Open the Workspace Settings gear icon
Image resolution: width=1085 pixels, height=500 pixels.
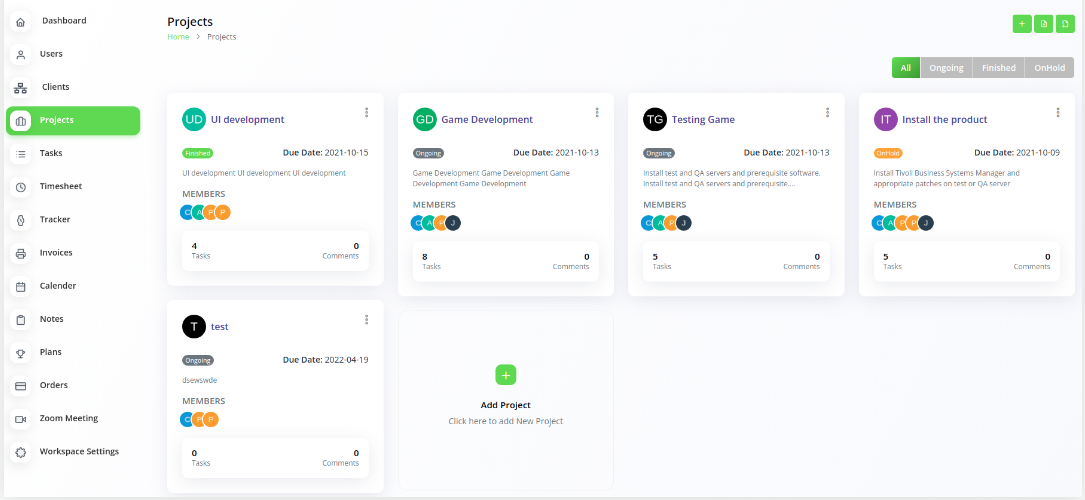click(21, 452)
